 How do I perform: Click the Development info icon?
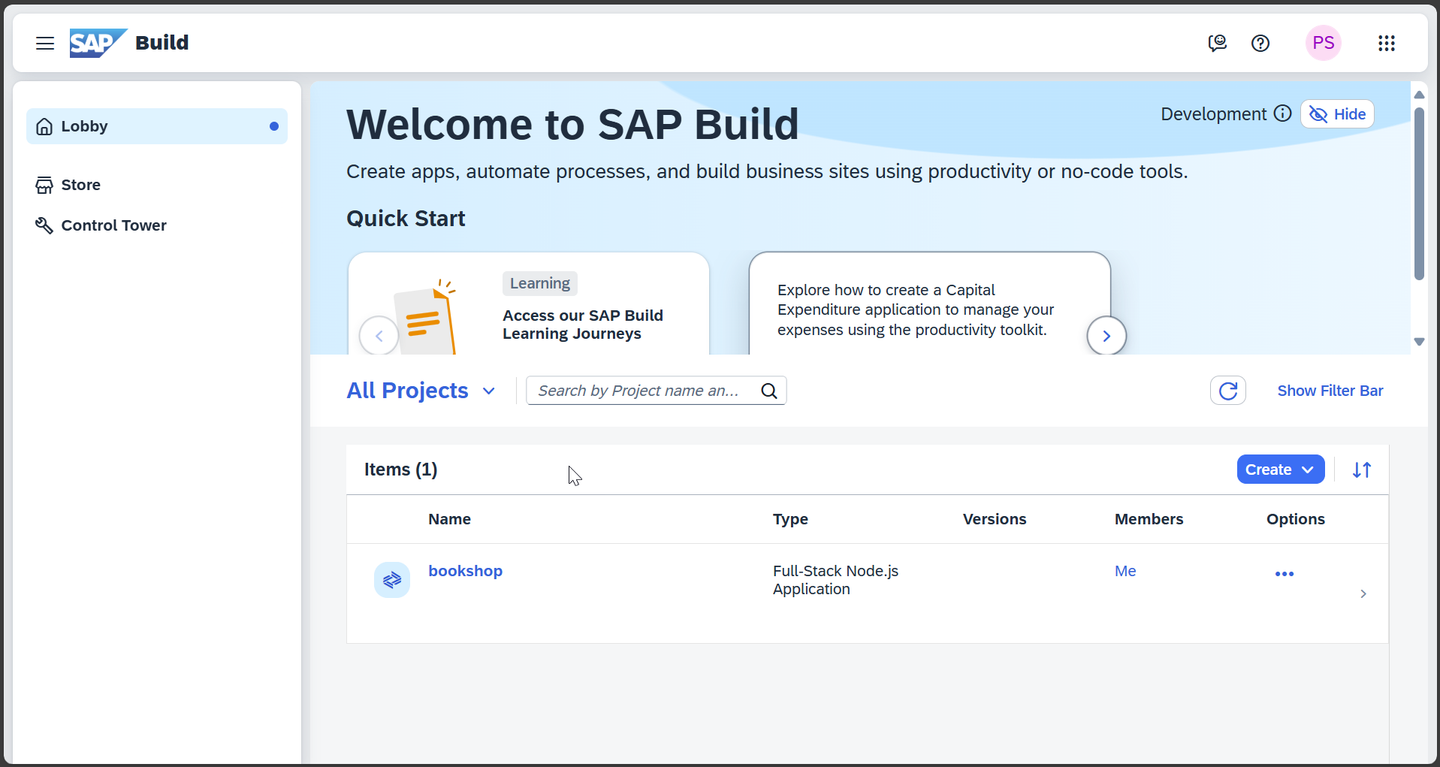[x=1283, y=114]
